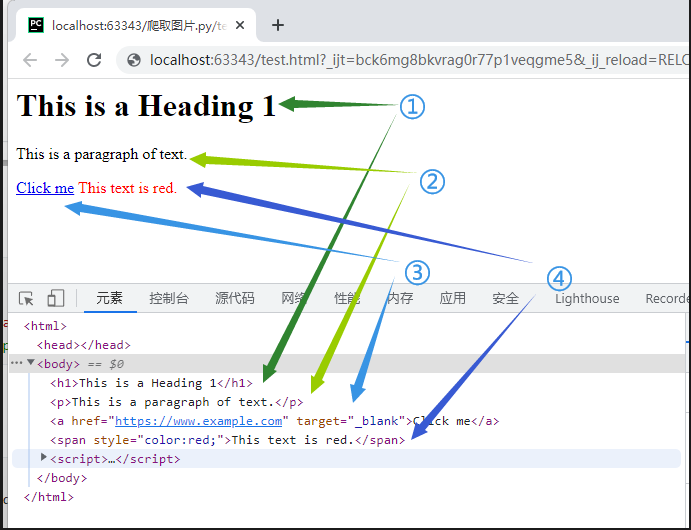Open https://www.example.com link in DOM tree
691x530 pixels.
(x=198, y=421)
